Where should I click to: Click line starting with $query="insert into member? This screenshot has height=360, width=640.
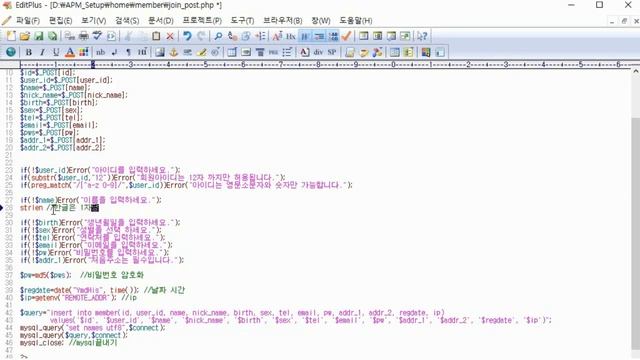tap(232, 313)
